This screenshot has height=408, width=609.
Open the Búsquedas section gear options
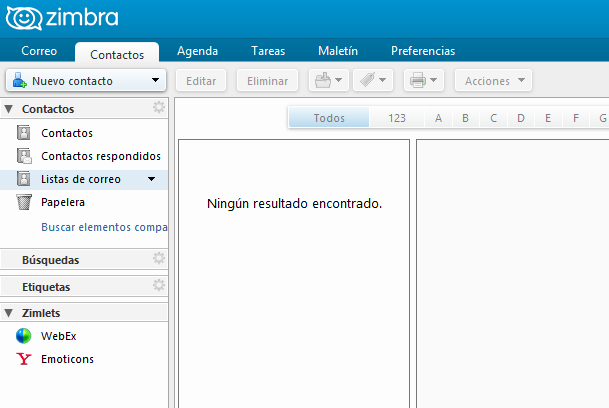pyautogui.click(x=158, y=258)
